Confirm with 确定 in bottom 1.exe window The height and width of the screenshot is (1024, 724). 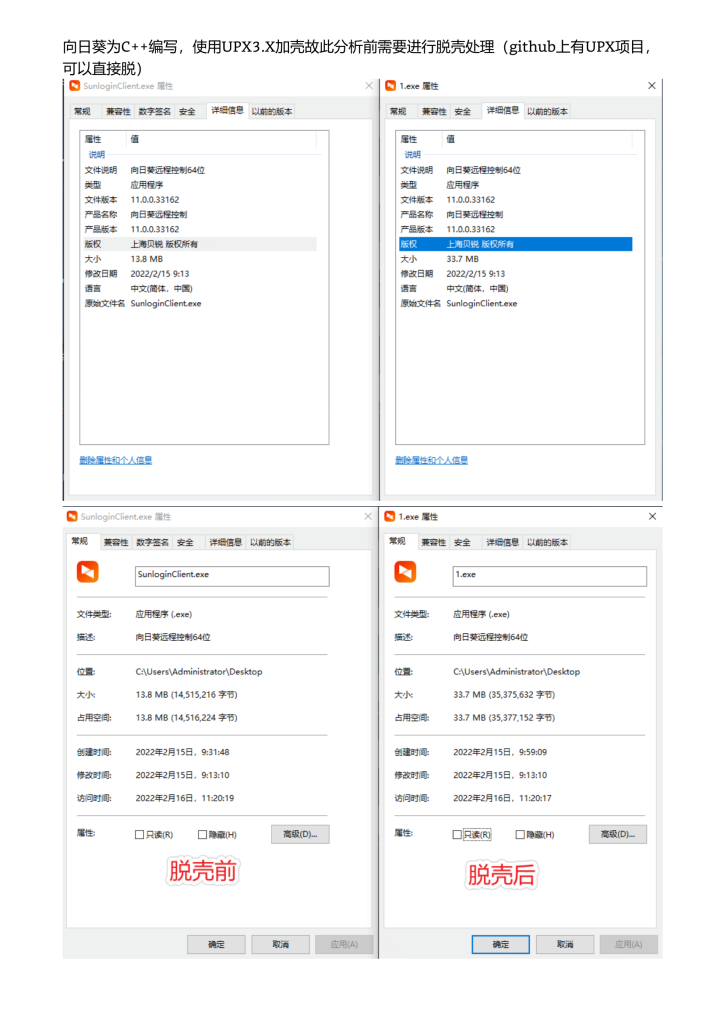(501, 944)
